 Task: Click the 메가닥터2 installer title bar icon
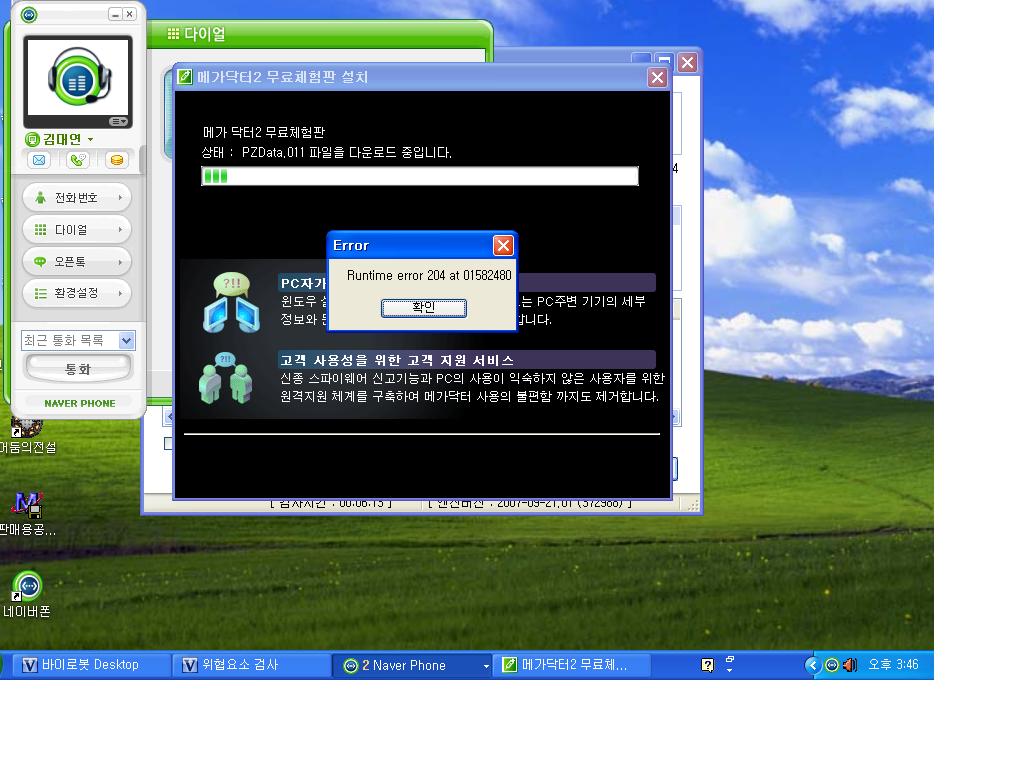[x=185, y=76]
